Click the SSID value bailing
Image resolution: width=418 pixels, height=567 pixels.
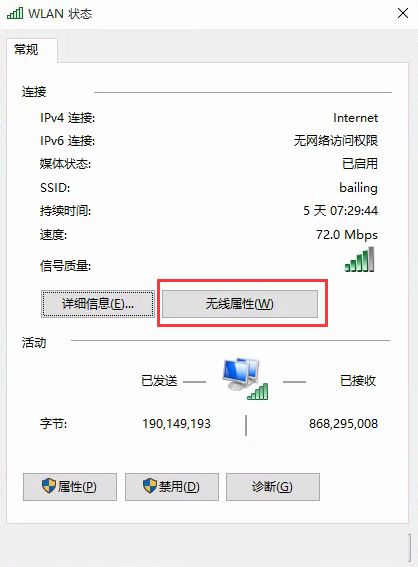pyautogui.click(x=358, y=188)
